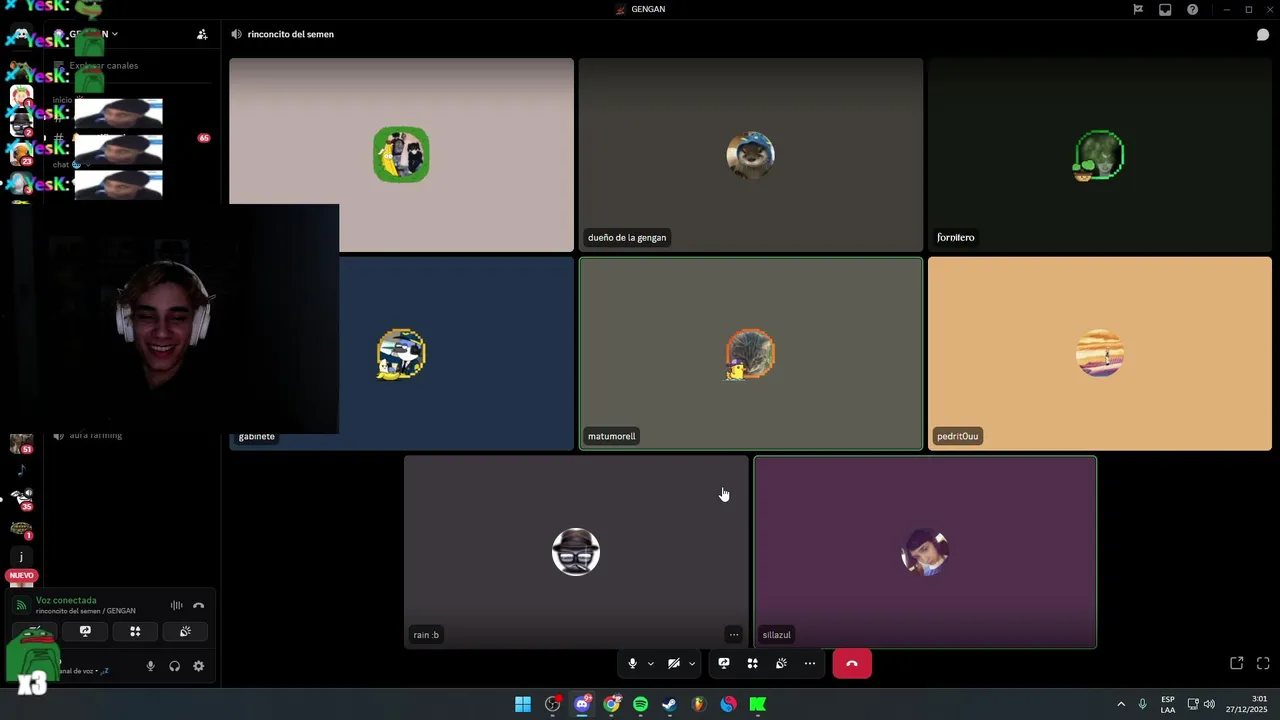
Task: Pop out the call into a window
Action: pyautogui.click(x=1237, y=663)
